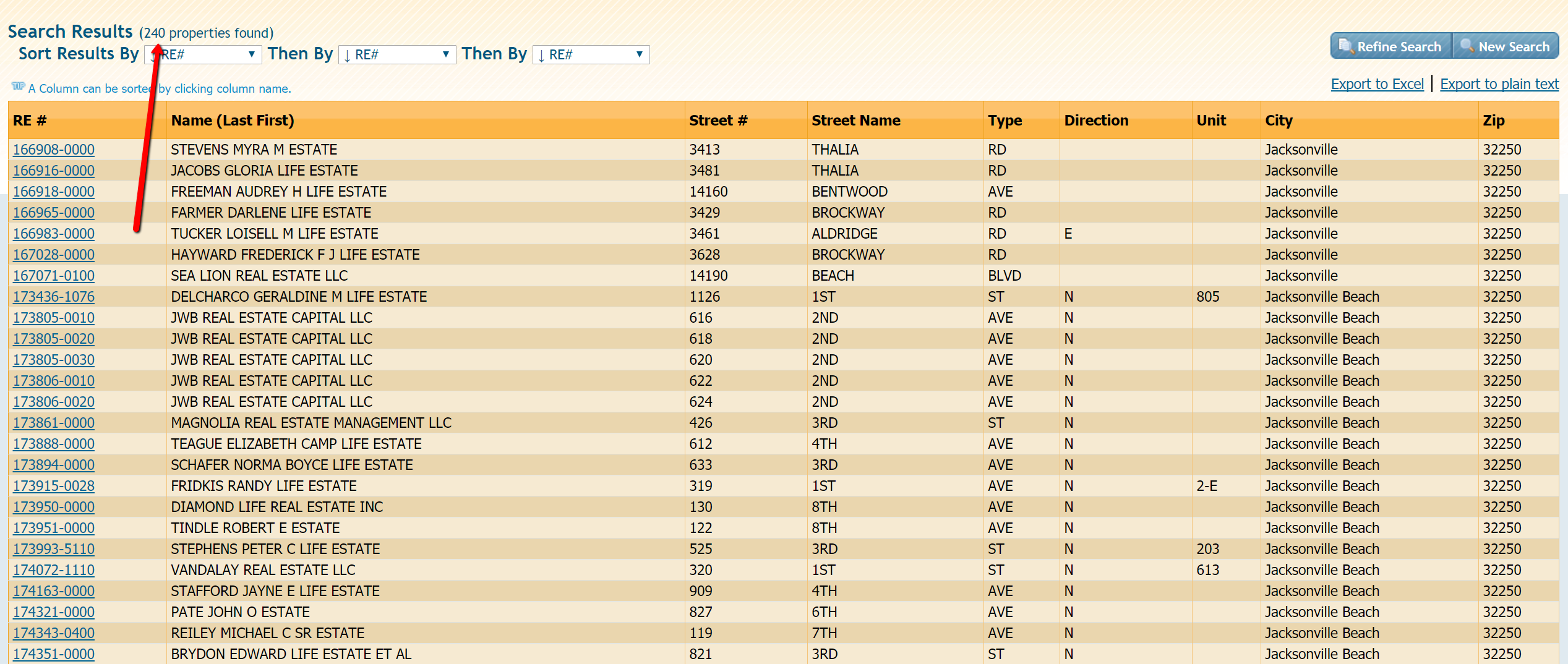Click Export to Excel link
The image size is (1568, 664).
[x=1377, y=84]
